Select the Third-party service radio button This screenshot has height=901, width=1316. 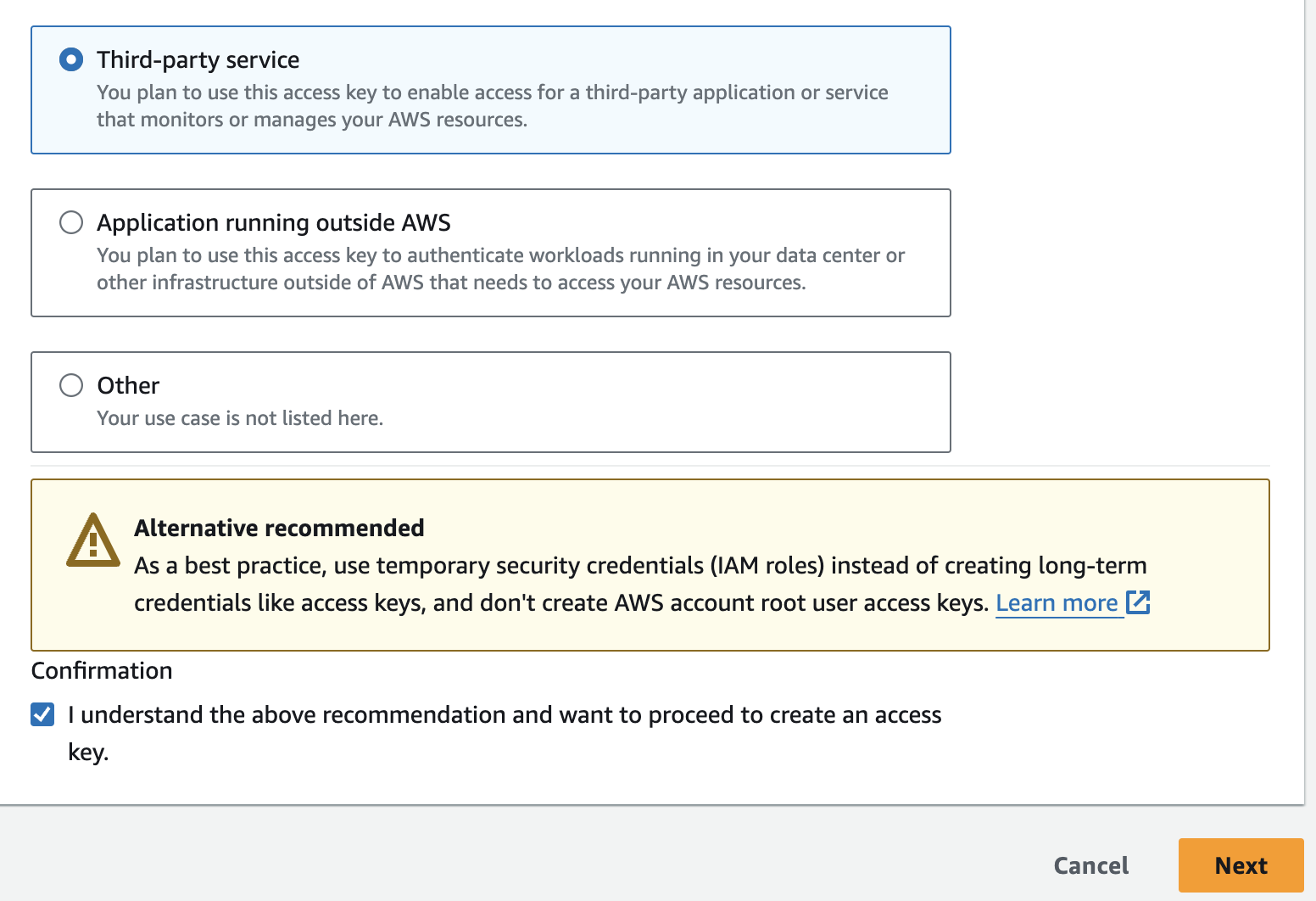click(71, 59)
